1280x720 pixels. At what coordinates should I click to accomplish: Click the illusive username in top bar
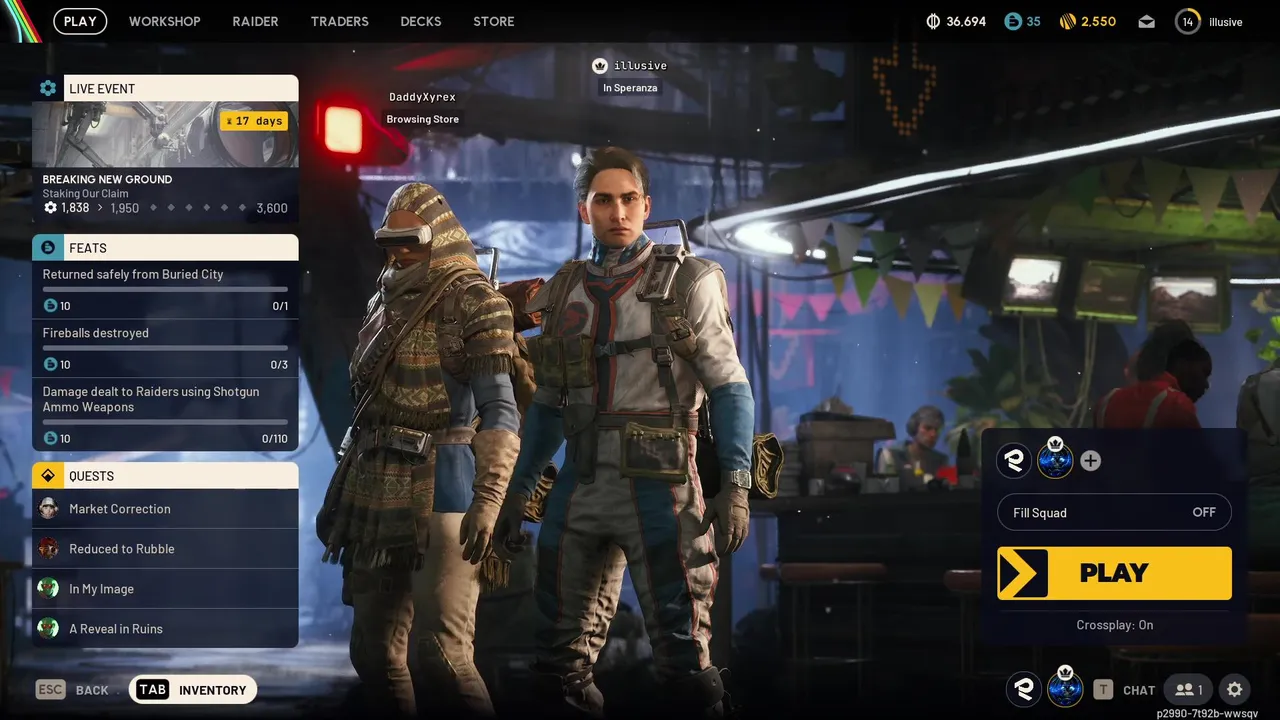(x=1226, y=21)
